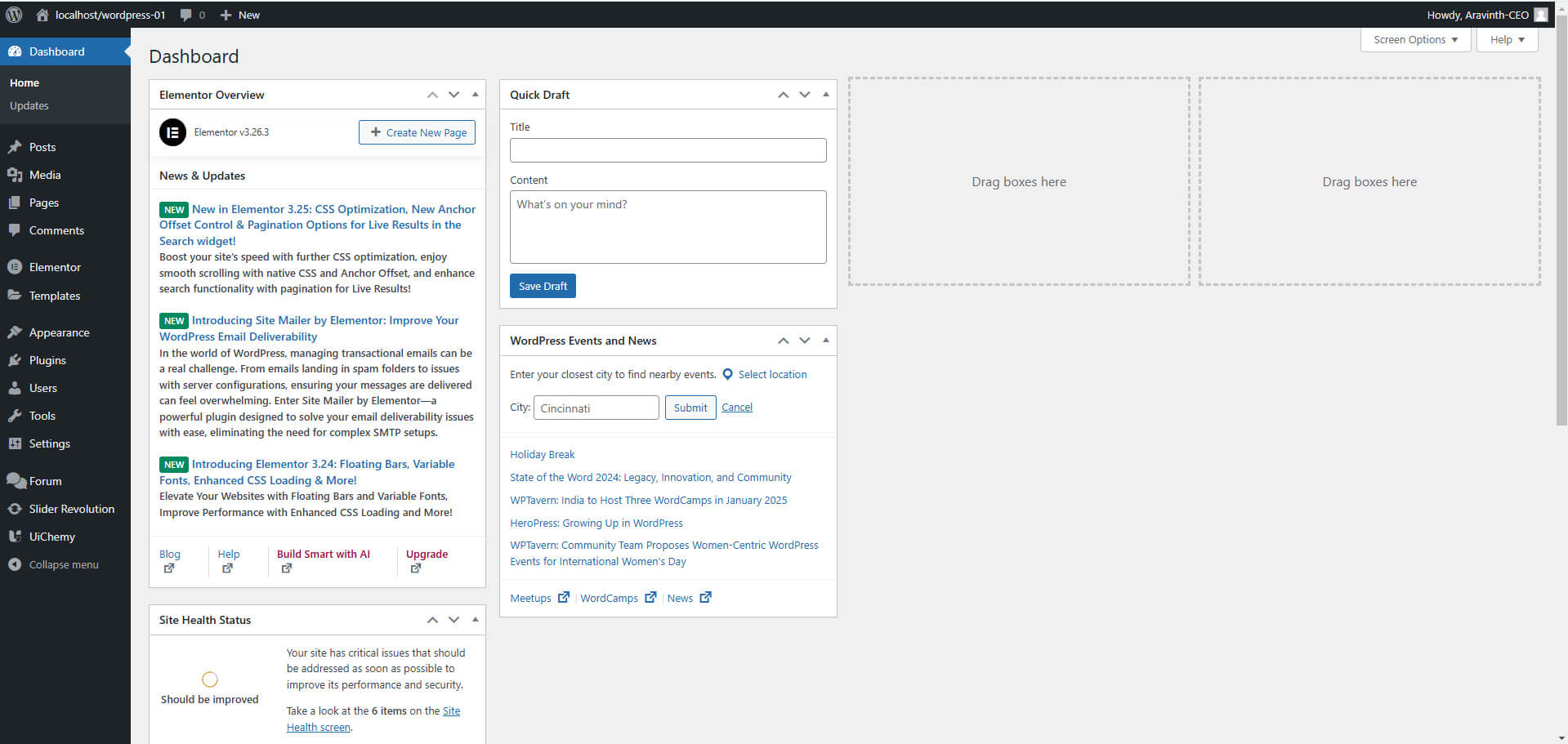This screenshot has height=744, width=1568.
Task: Go to Updates submenu item
Action: (29, 106)
